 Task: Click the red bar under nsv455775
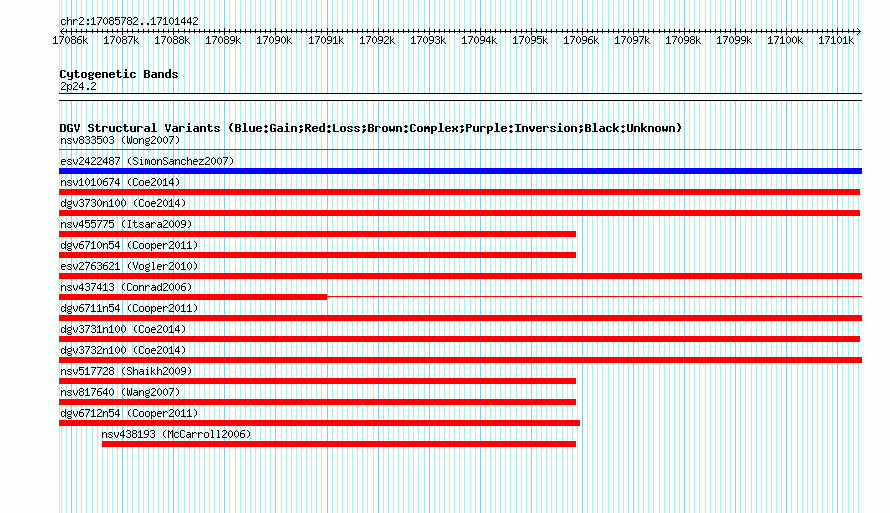click(317, 234)
